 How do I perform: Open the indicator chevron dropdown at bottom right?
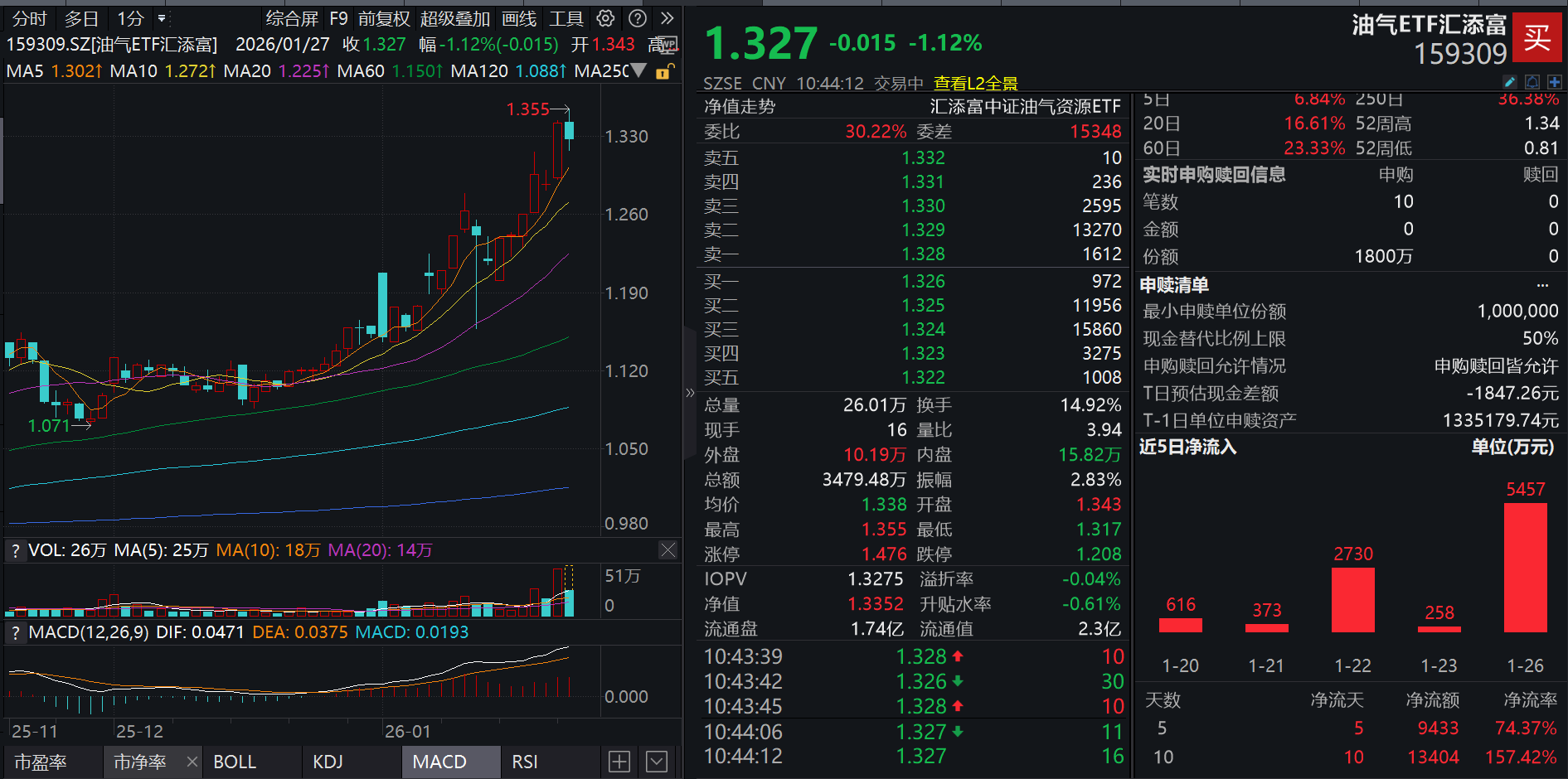point(655,761)
